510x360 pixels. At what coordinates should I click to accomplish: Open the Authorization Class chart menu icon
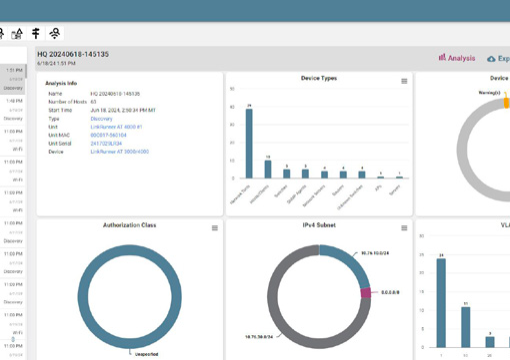[215, 228]
